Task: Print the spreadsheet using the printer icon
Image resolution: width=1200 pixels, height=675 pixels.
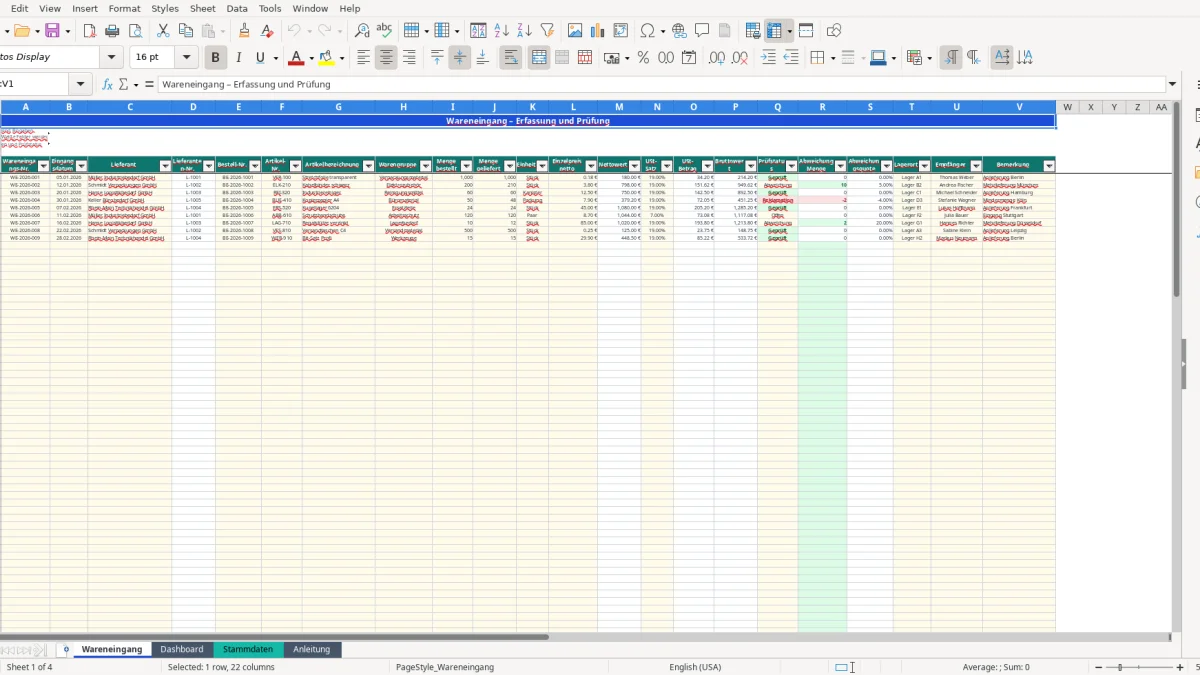Action: [x=112, y=31]
